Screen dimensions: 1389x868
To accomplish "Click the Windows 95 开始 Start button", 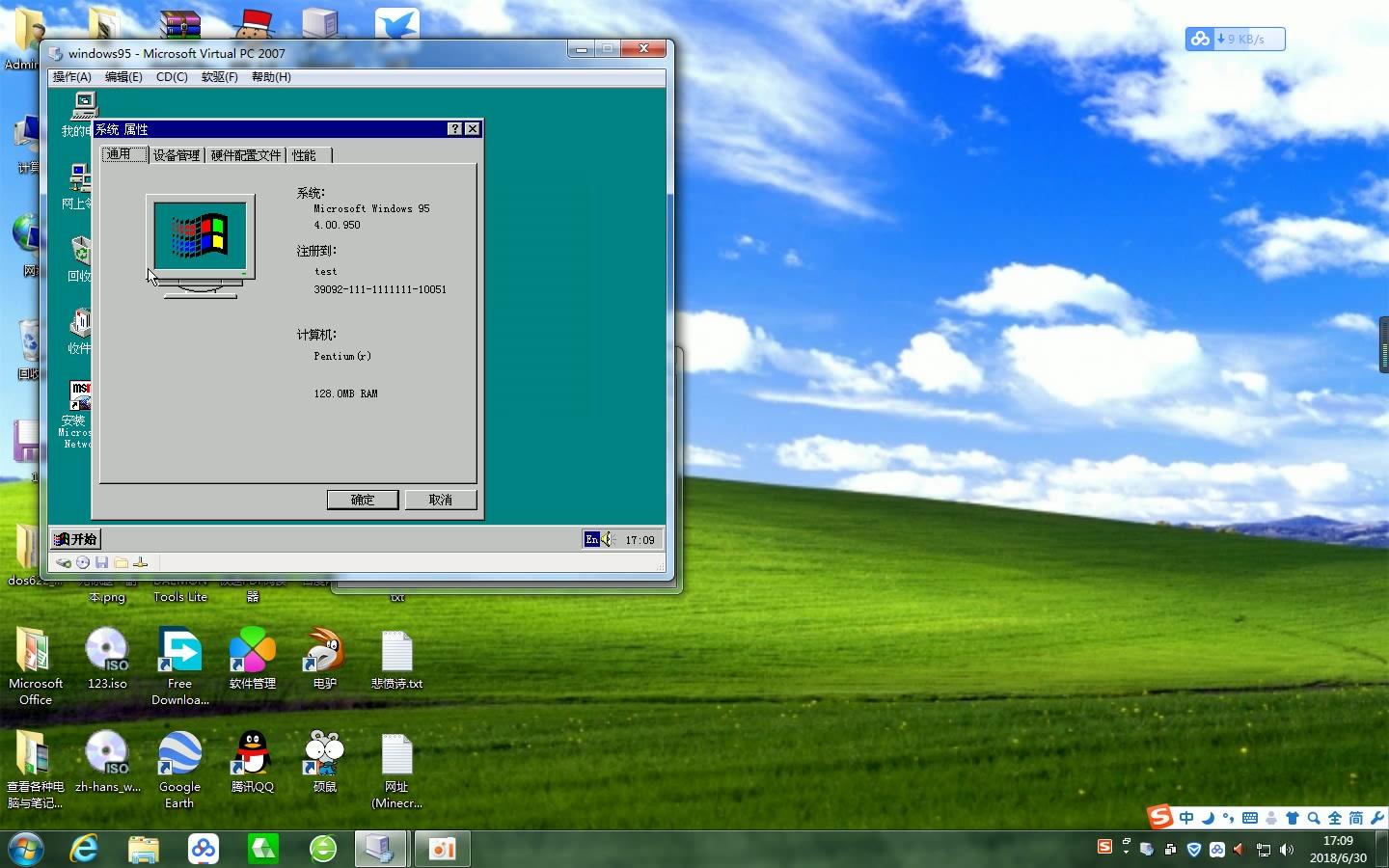I will tap(75, 539).
